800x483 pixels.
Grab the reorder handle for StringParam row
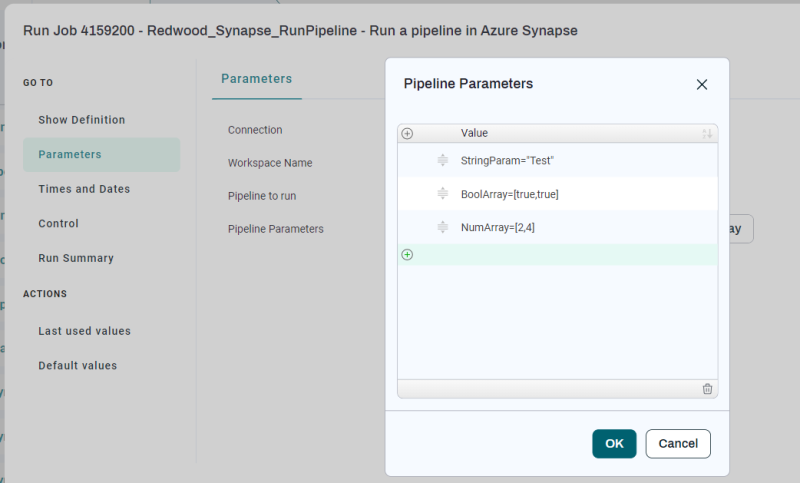click(x=442, y=160)
